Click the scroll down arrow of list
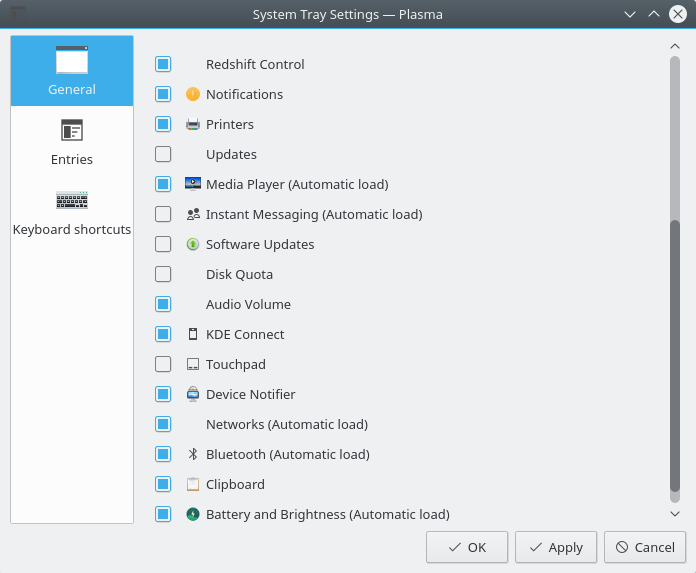 pyautogui.click(x=675, y=514)
